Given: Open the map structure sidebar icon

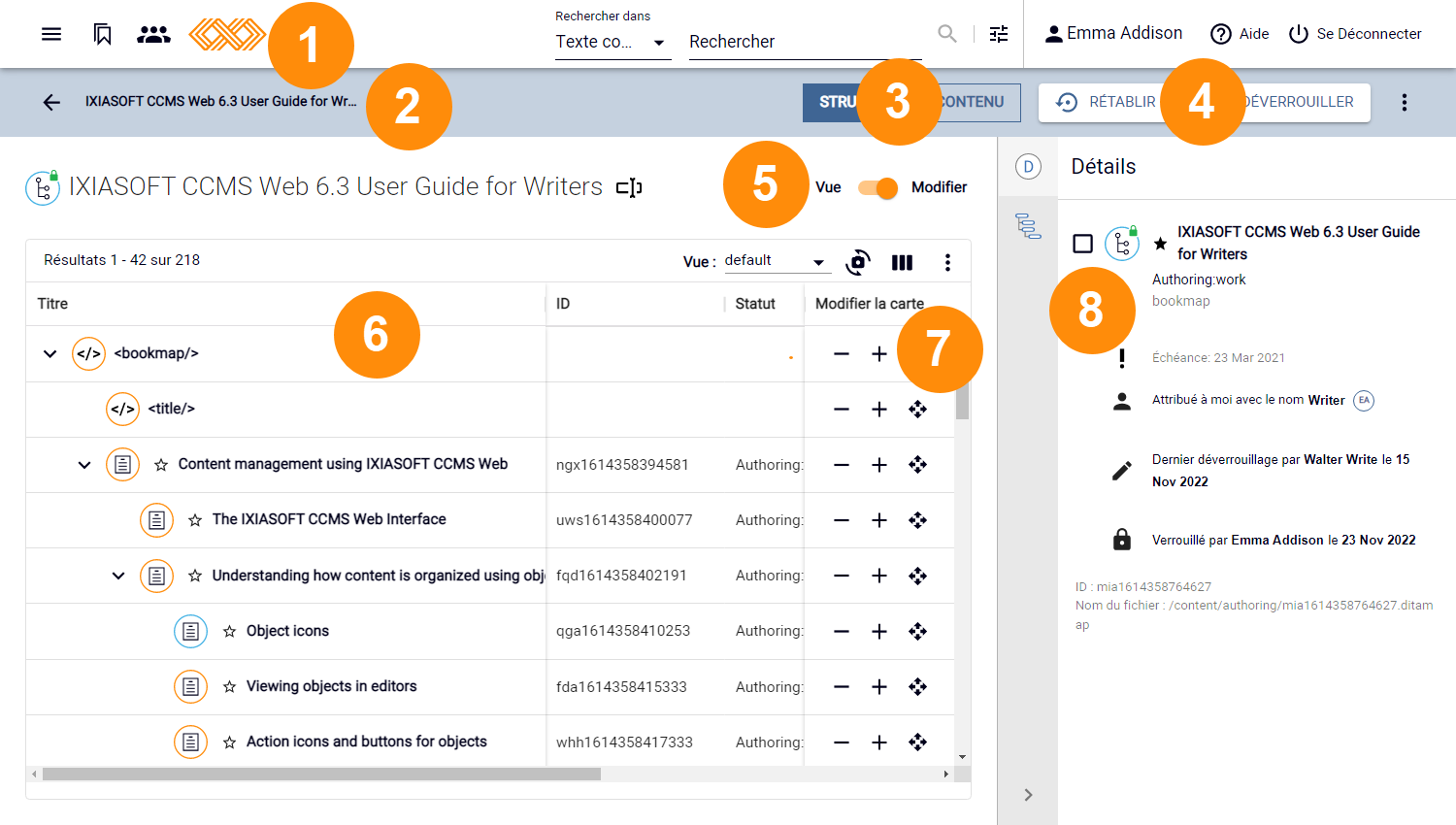Looking at the screenshot, I should [1028, 226].
